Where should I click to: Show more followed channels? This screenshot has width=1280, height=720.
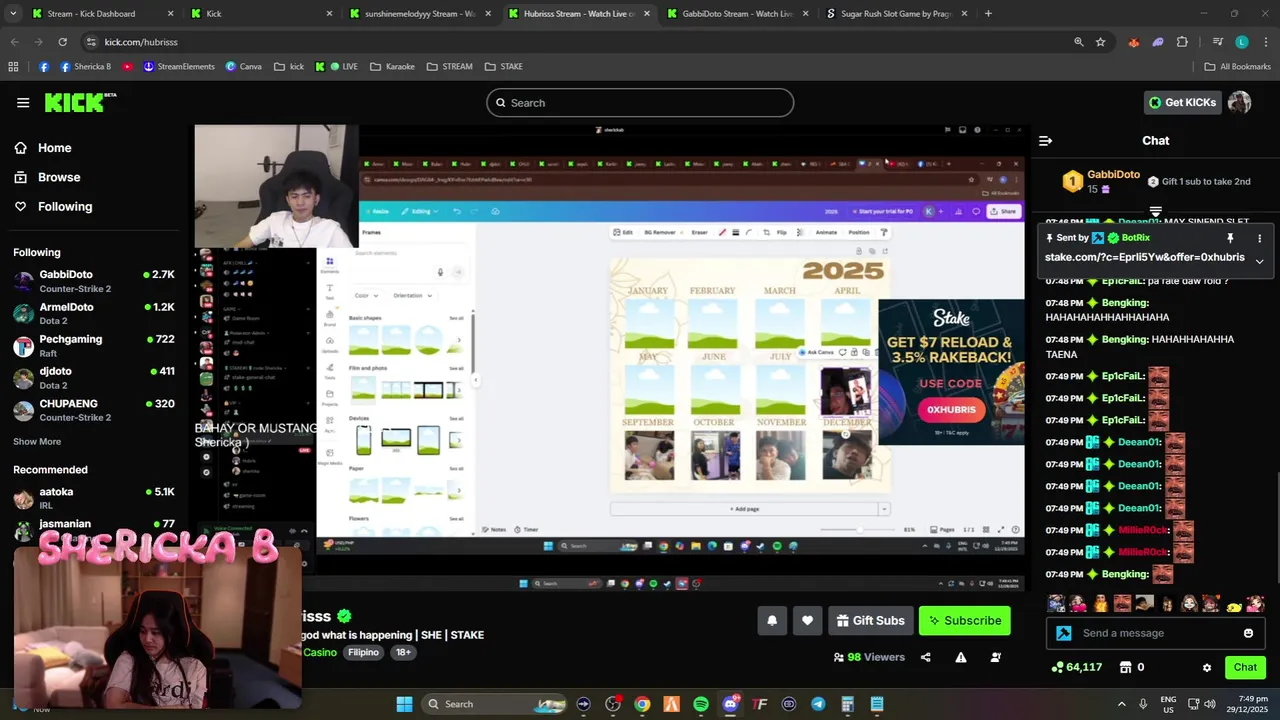click(x=37, y=442)
